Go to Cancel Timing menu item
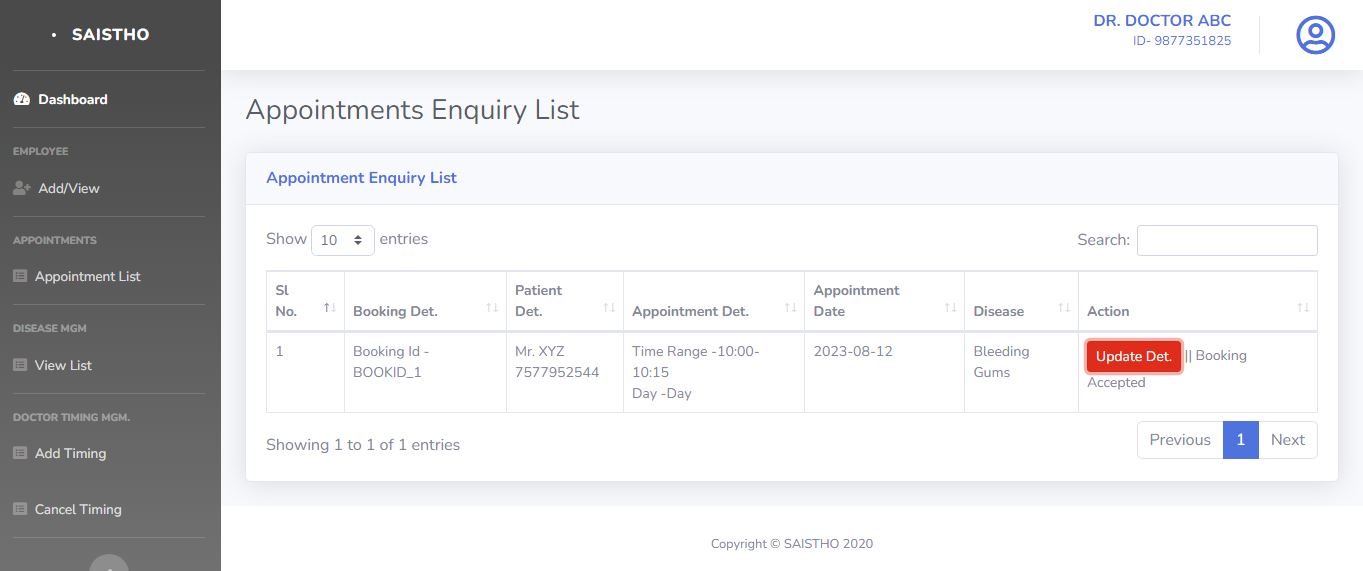The image size is (1363, 571). click(78, 509)
